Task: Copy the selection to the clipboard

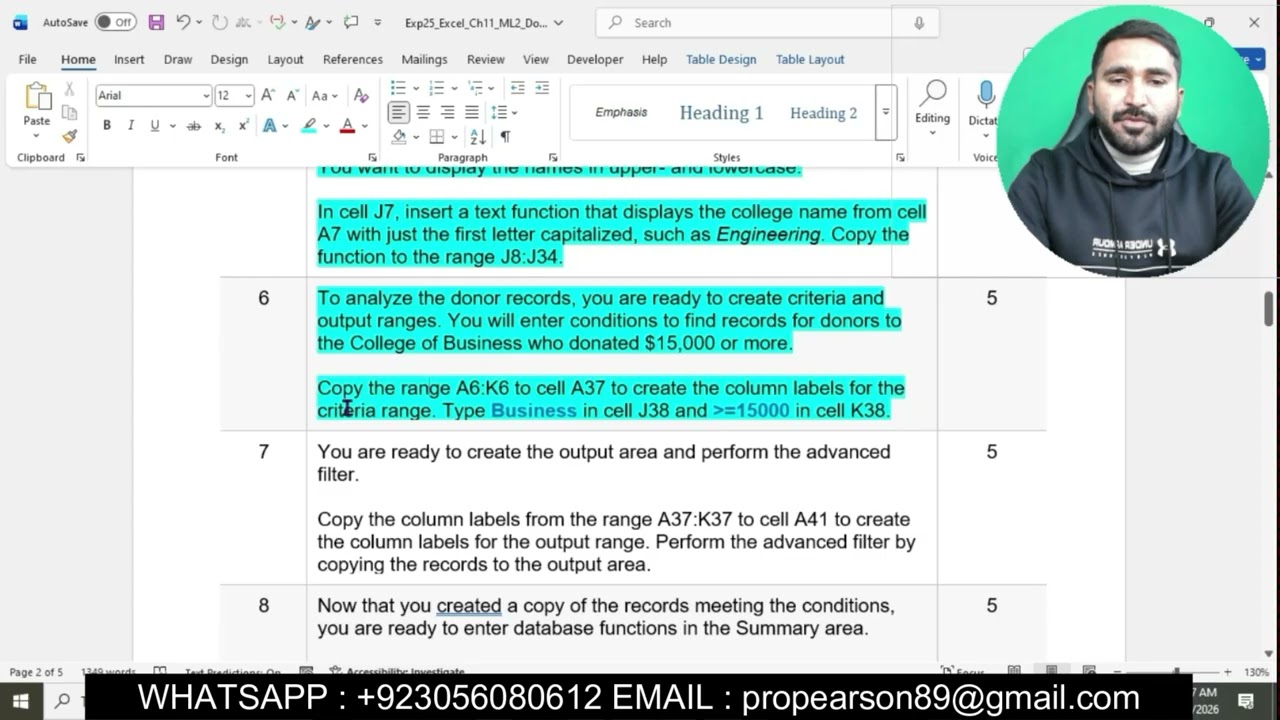Action: [69, 112]
